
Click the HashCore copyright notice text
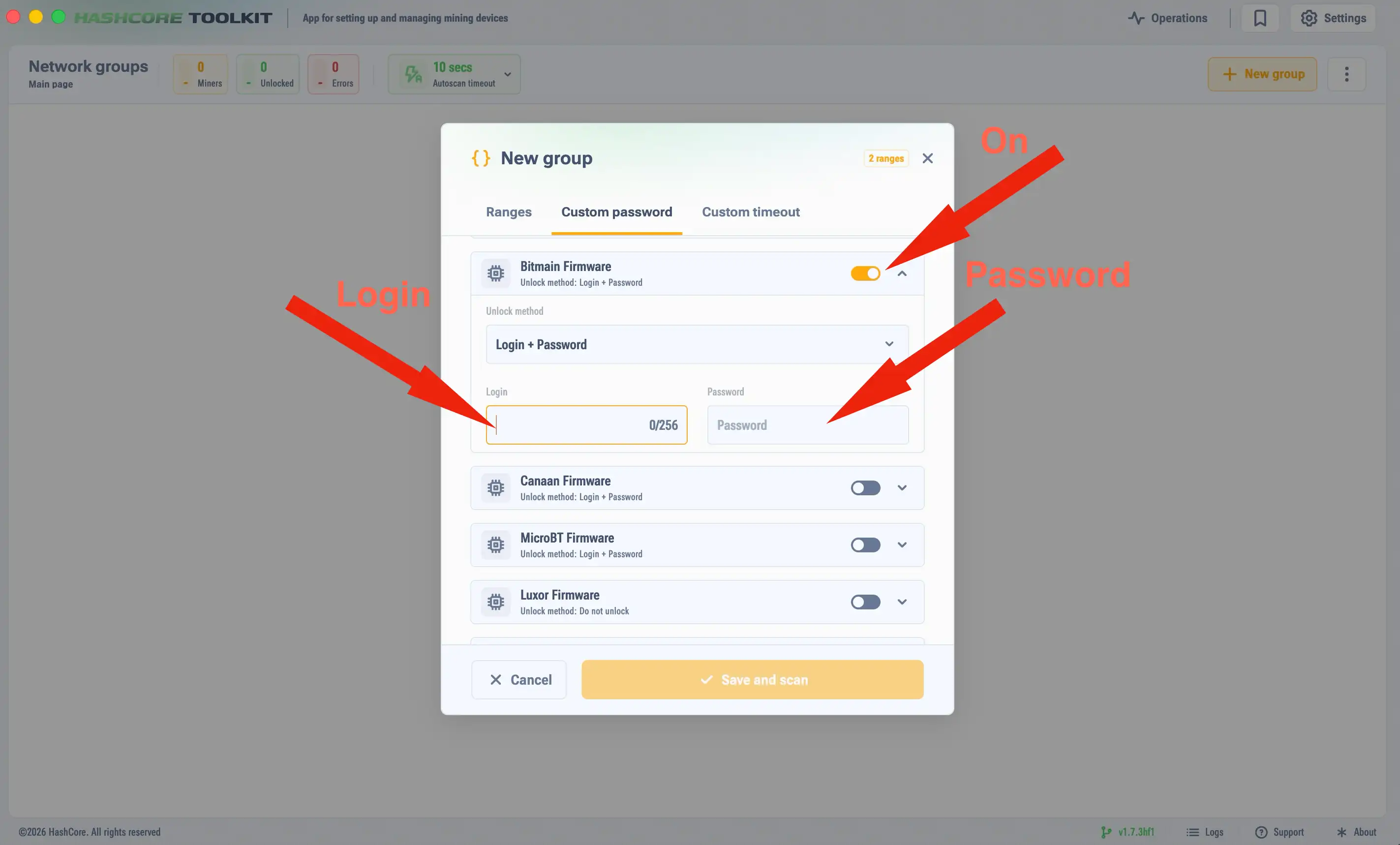pos(89,832)
